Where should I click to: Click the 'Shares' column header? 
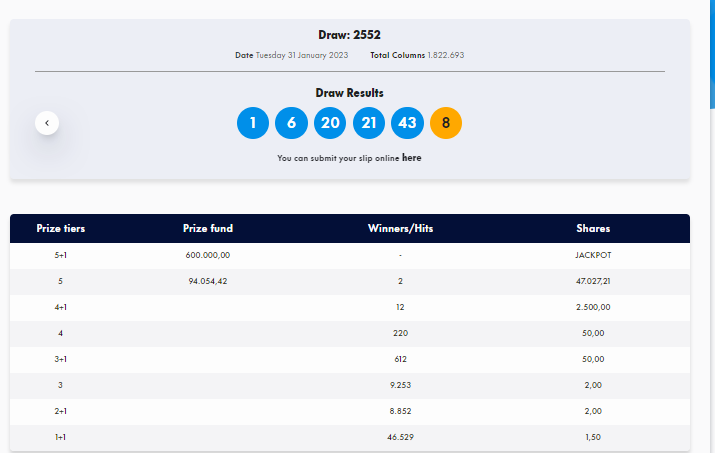pos(593,228)
